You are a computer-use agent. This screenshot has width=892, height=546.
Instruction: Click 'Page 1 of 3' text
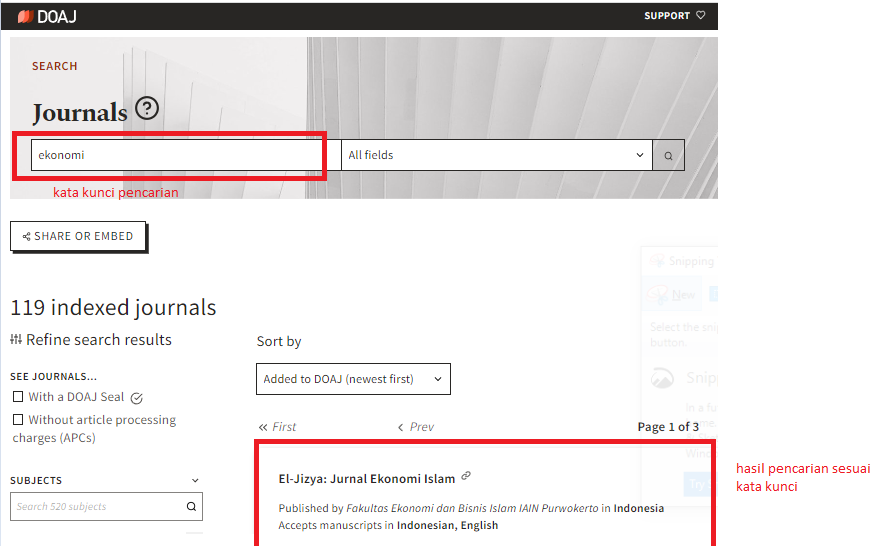[668, 427]
